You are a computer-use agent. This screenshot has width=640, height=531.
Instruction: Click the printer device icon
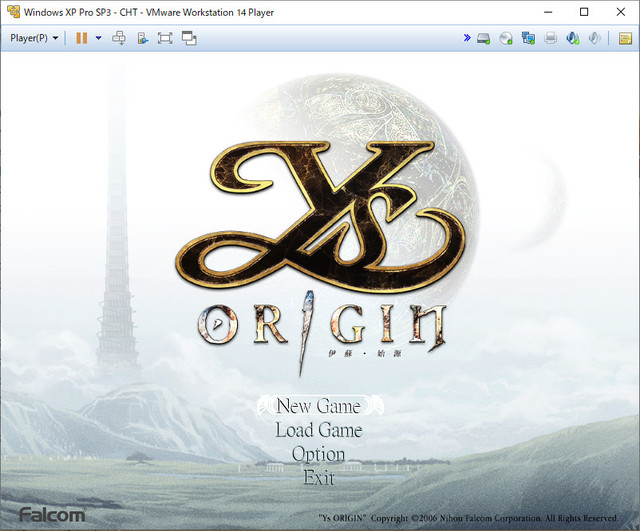click(551, 38)
